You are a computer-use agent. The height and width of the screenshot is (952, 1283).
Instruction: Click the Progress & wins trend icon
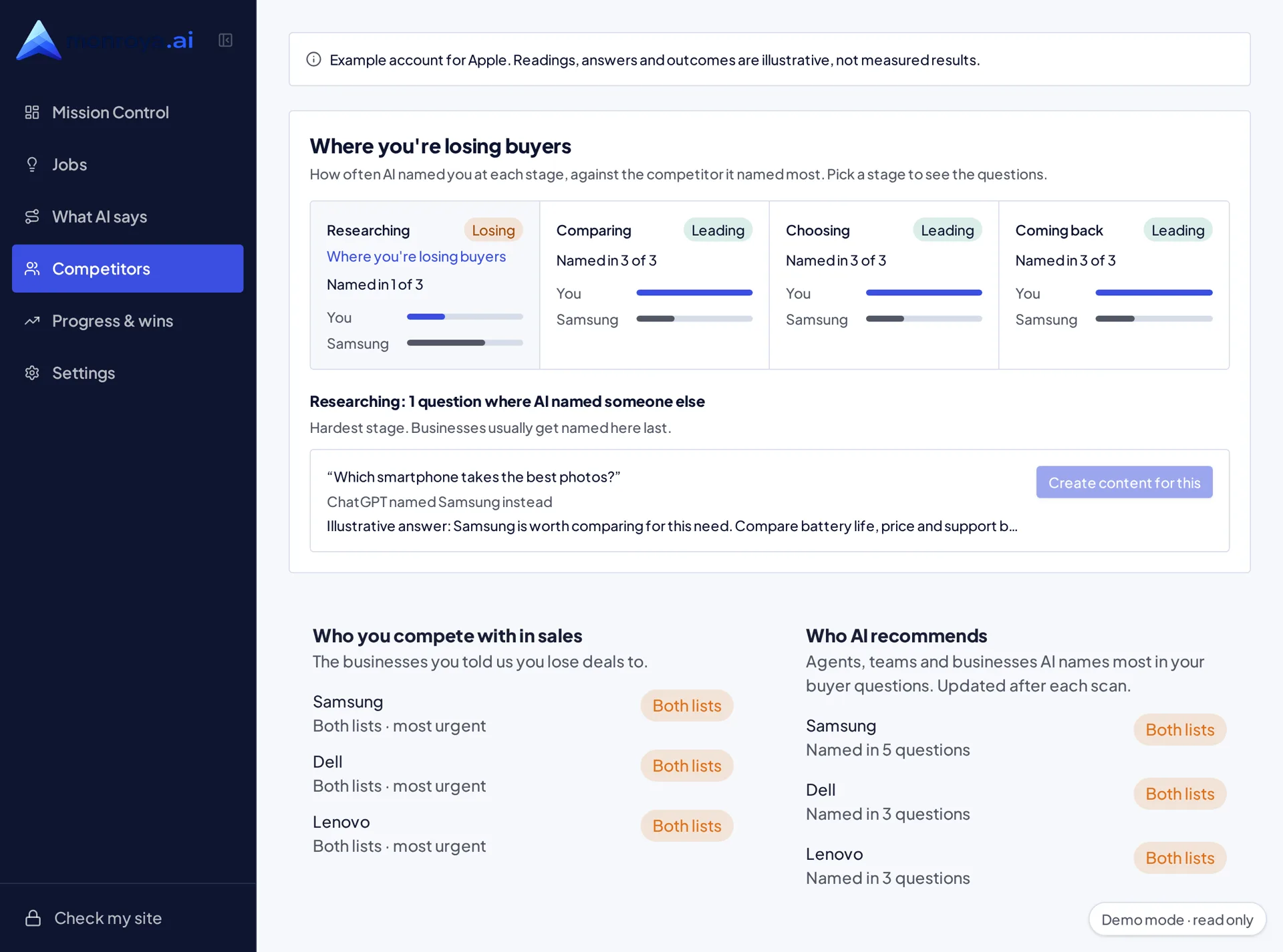point(32,321)
